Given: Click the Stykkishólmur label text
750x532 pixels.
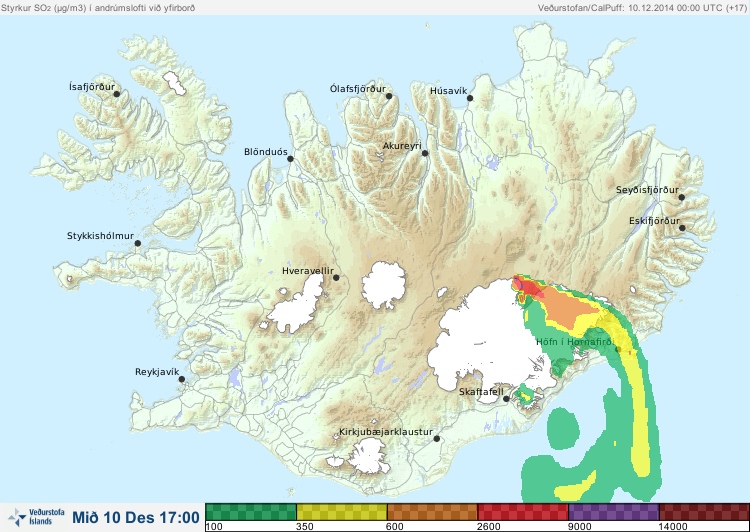Looking at the screenshot, I should (x=100, y=236).
